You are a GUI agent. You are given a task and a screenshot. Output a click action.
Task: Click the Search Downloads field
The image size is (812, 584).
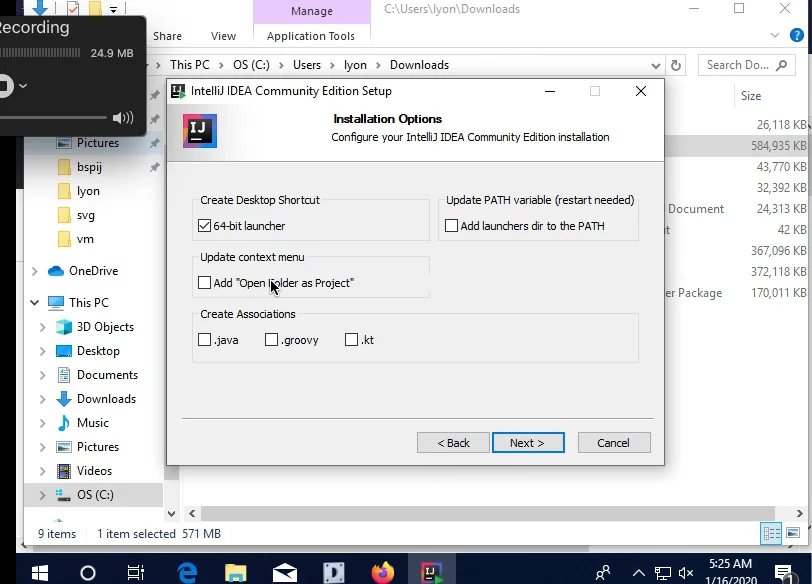point(746,65)
